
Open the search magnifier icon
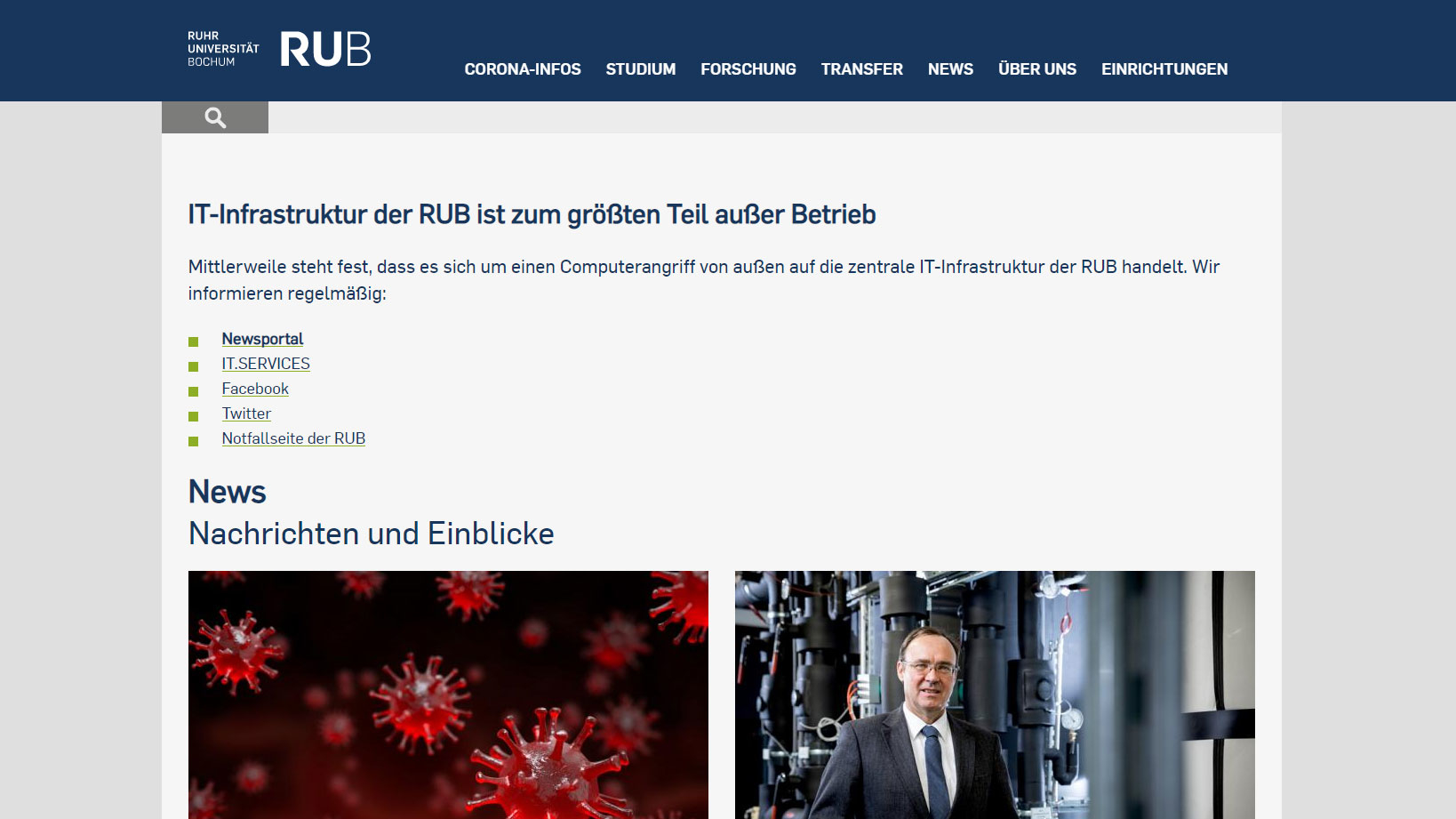(x=215, y=117)
